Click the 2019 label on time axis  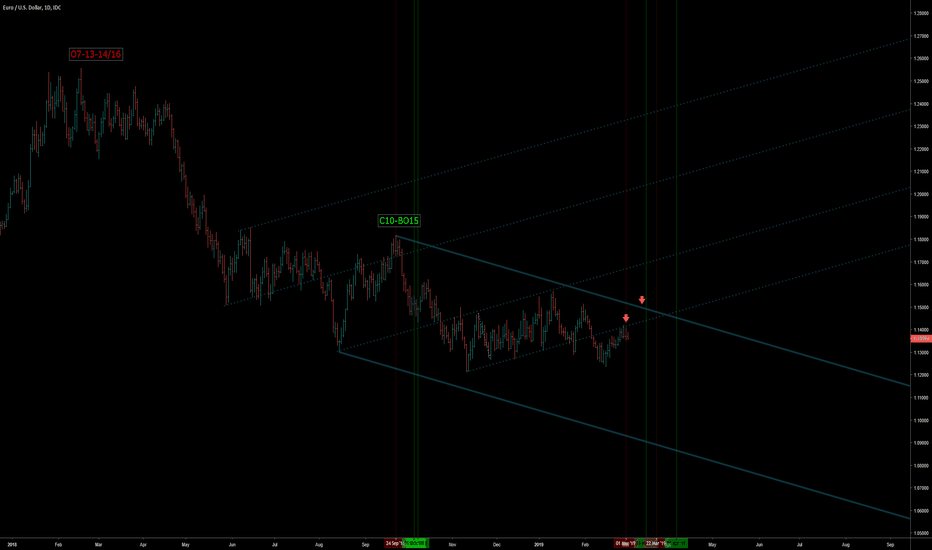(x=539, y=544)
